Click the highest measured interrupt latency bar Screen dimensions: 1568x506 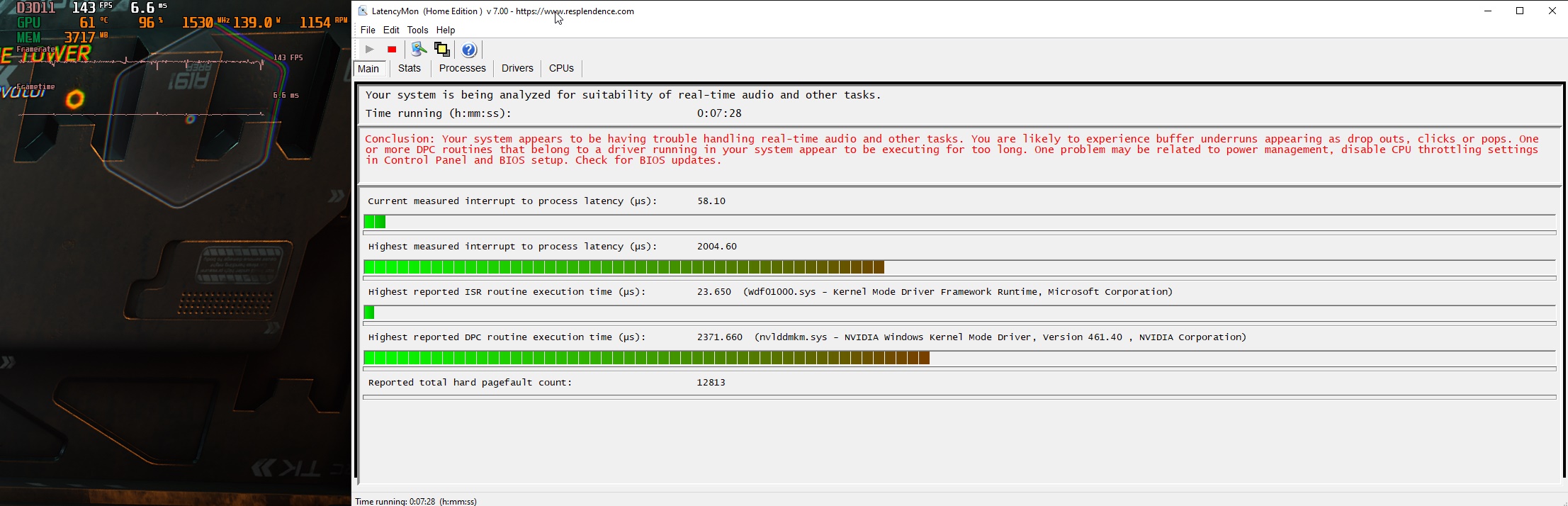point(624,268)
